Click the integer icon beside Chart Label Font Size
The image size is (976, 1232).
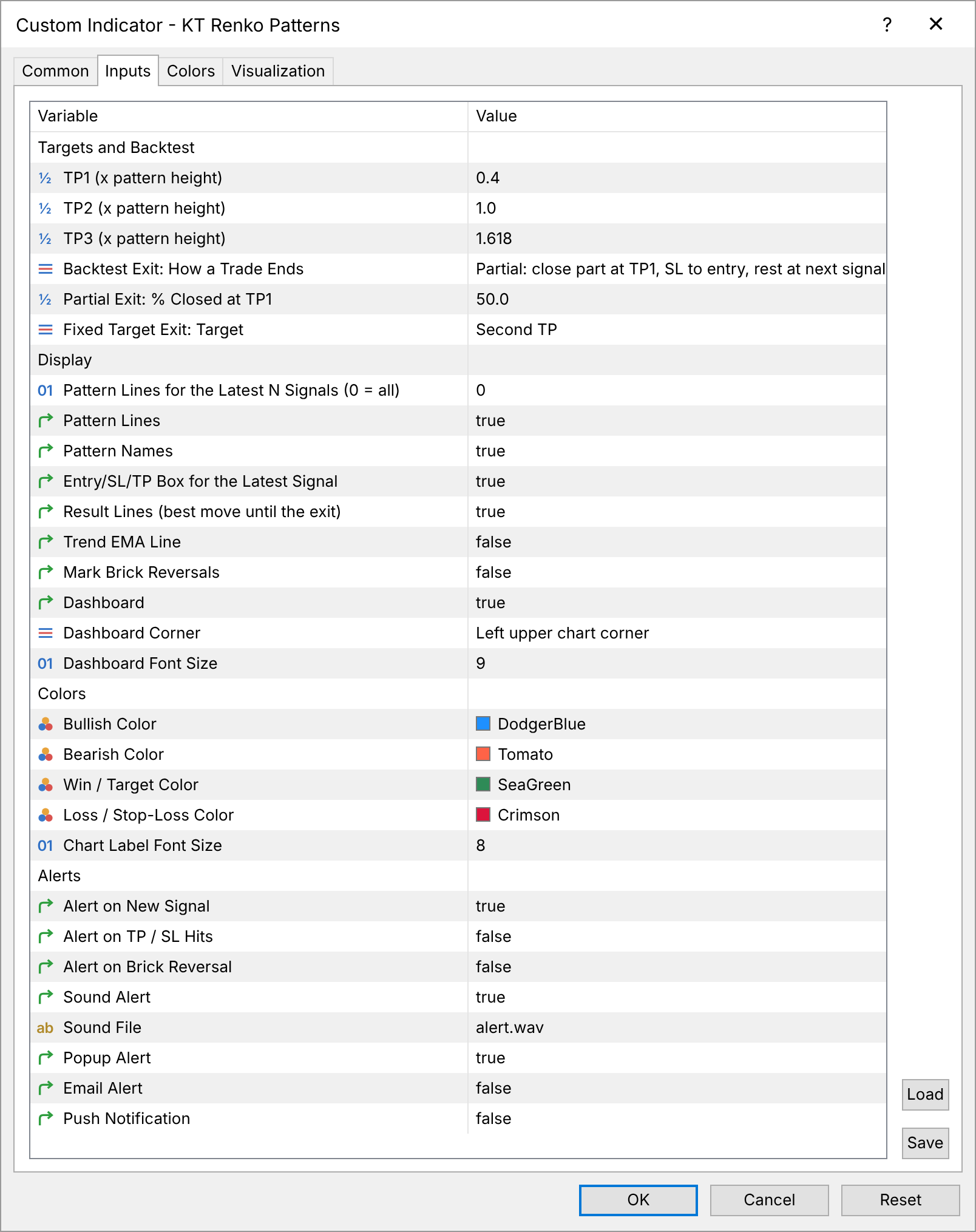(46, 845)
